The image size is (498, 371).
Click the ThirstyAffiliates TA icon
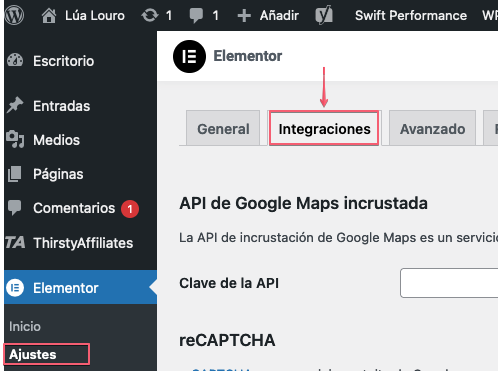[15, 242]
